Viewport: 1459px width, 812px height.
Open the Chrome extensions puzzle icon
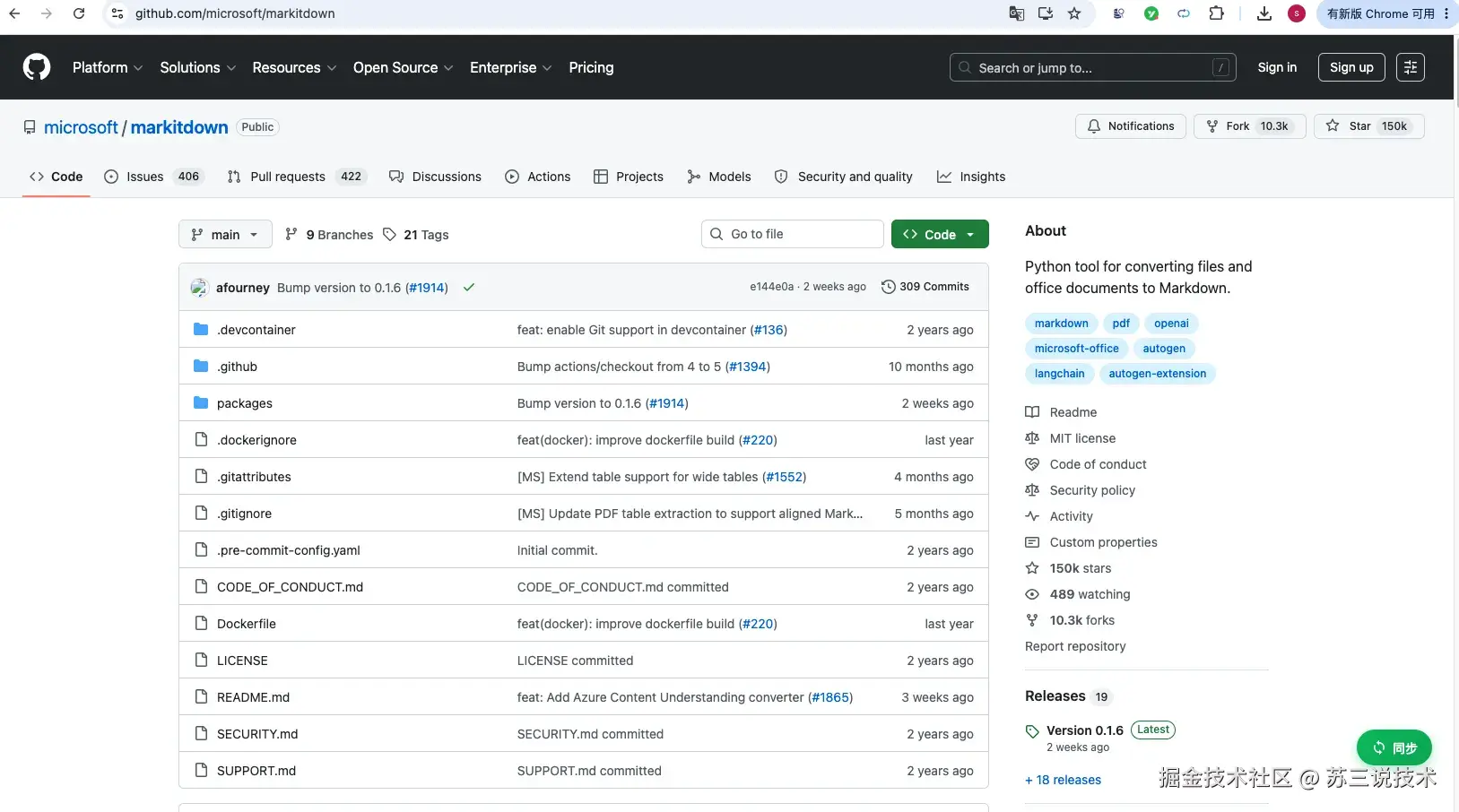tap(1216, 13)
